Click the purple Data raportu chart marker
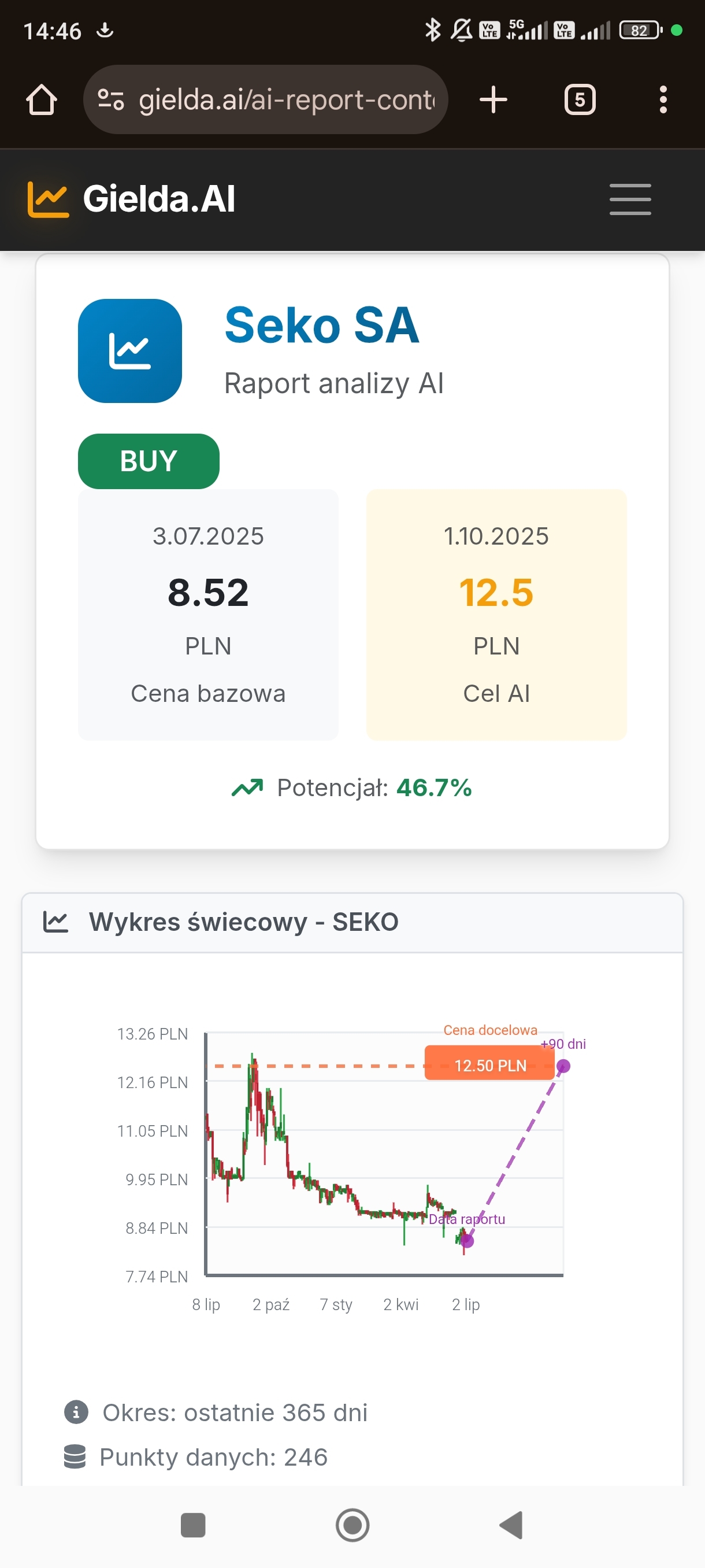 466,1241
